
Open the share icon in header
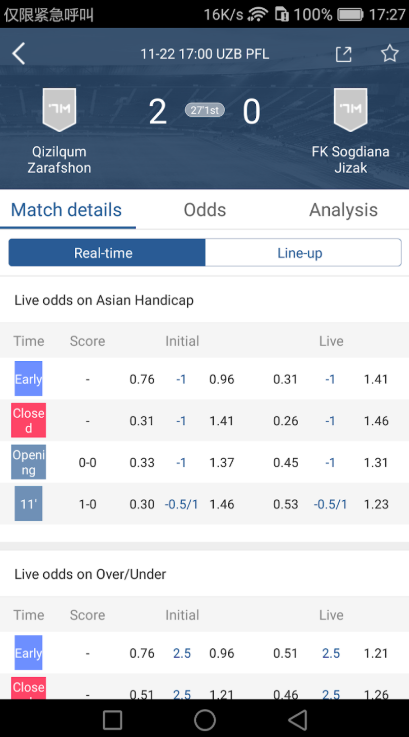pyautogui.click(x=343, y=54)
